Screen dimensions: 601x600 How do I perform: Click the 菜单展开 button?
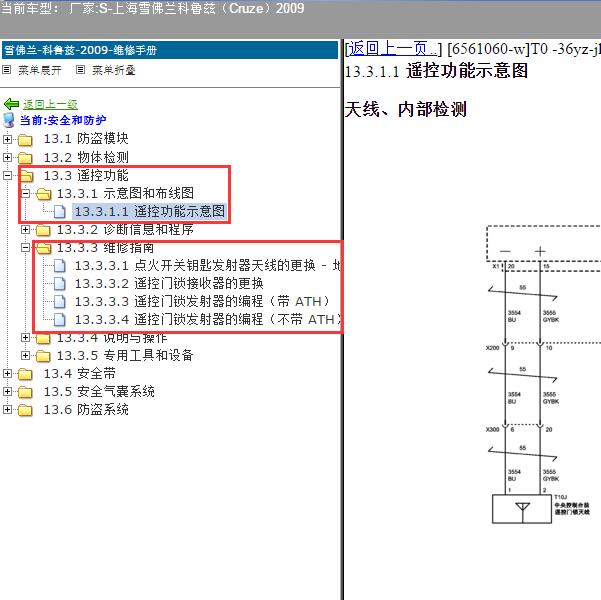pos(40,70)
